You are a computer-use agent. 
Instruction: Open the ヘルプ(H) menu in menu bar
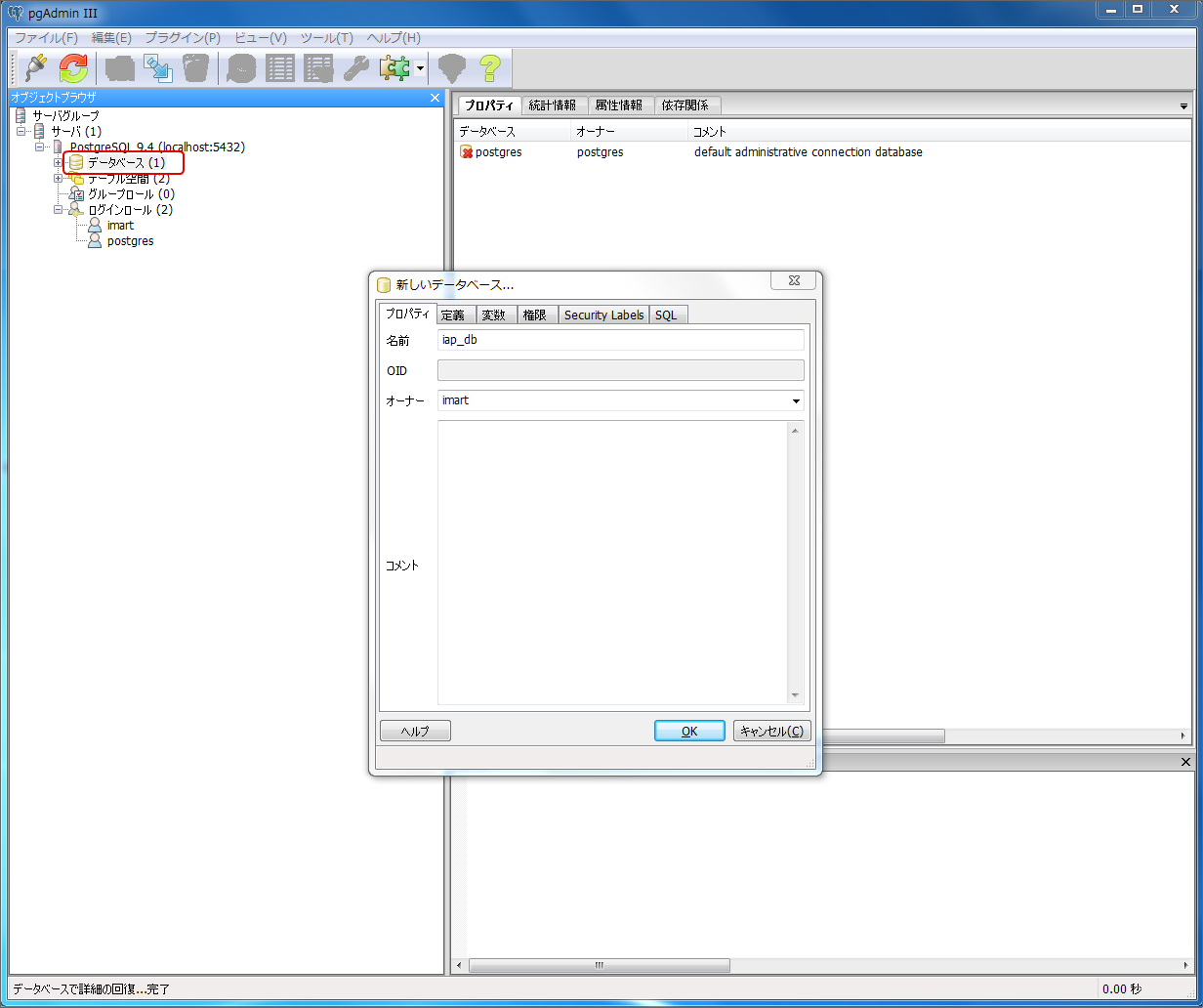click(394, 37)
